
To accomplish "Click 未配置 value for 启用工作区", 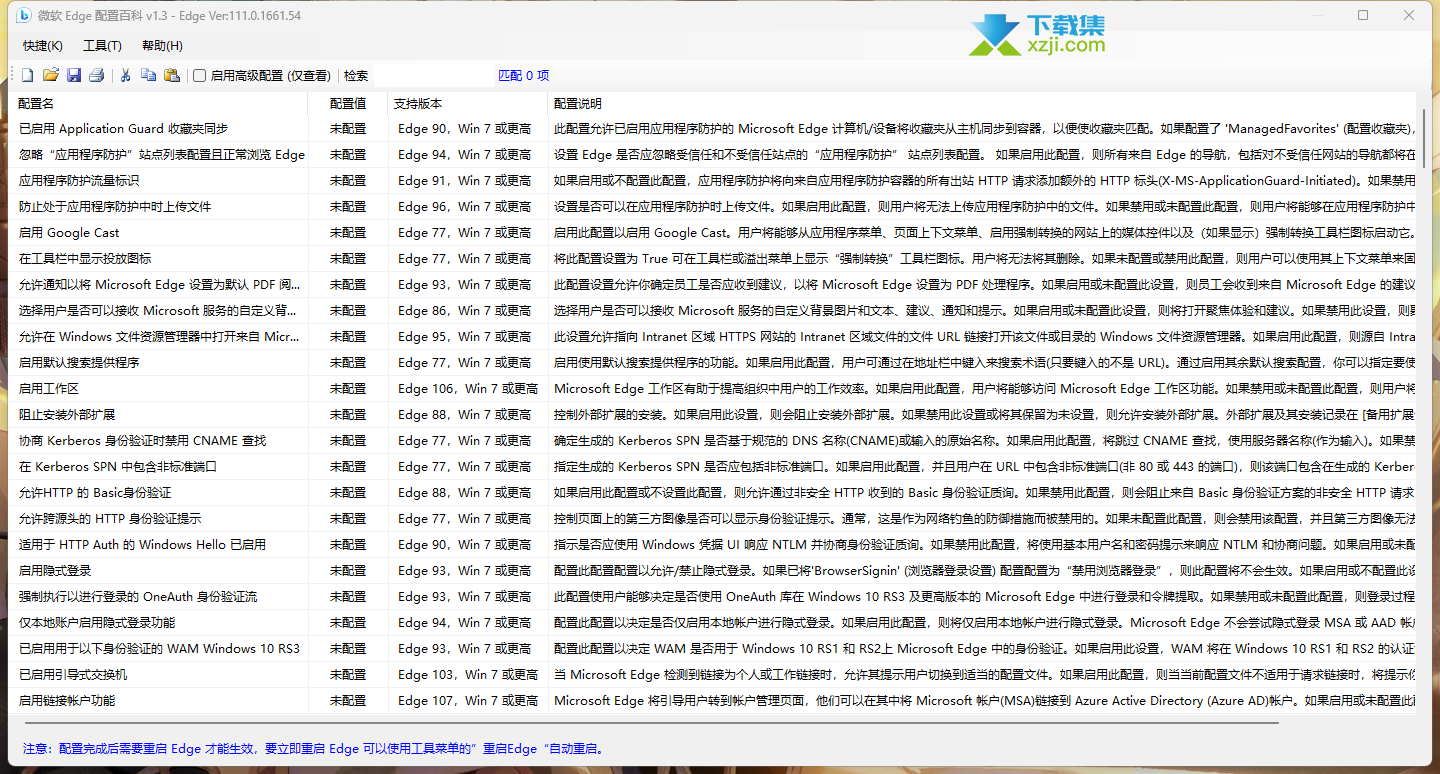I will (348, 388).
